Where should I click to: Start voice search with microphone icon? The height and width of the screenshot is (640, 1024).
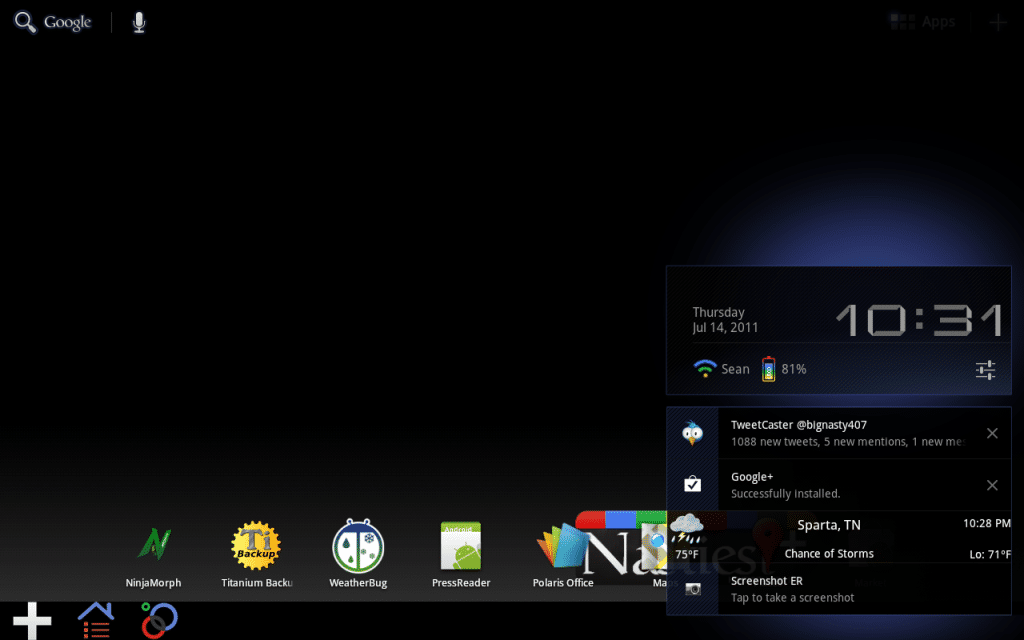(138, 22)
